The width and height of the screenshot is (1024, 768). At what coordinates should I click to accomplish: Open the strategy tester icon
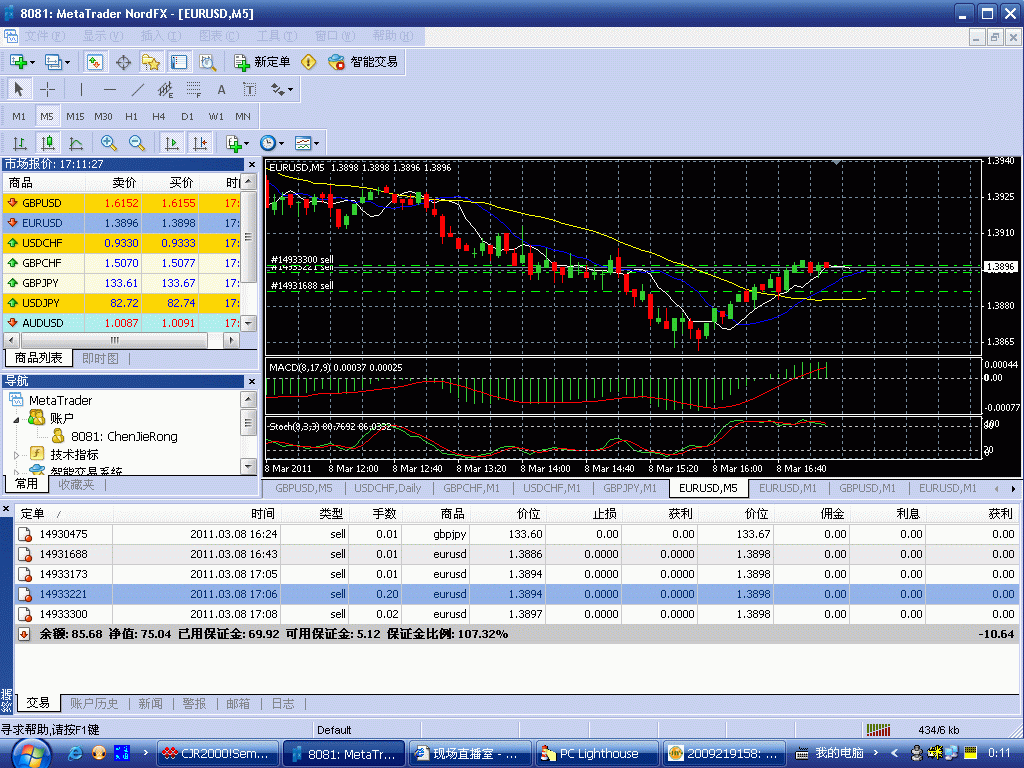tap(207, 62)
